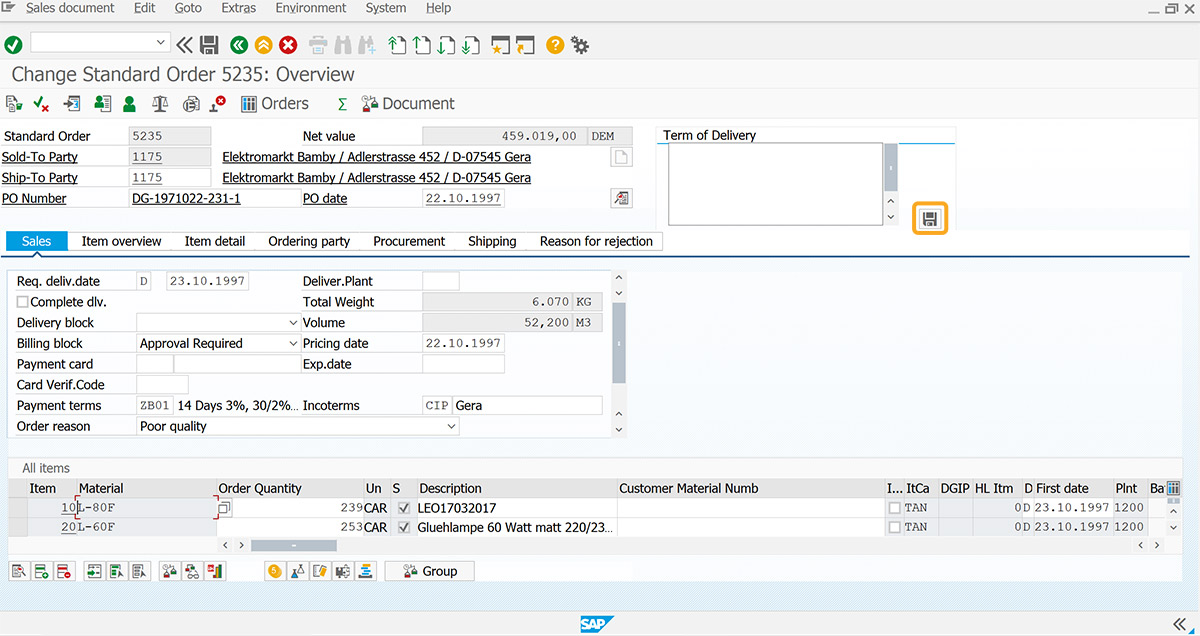This screenshot has width=1200, height=636.
Task: Open the Order reason dropdown
Action: (451, 427)
